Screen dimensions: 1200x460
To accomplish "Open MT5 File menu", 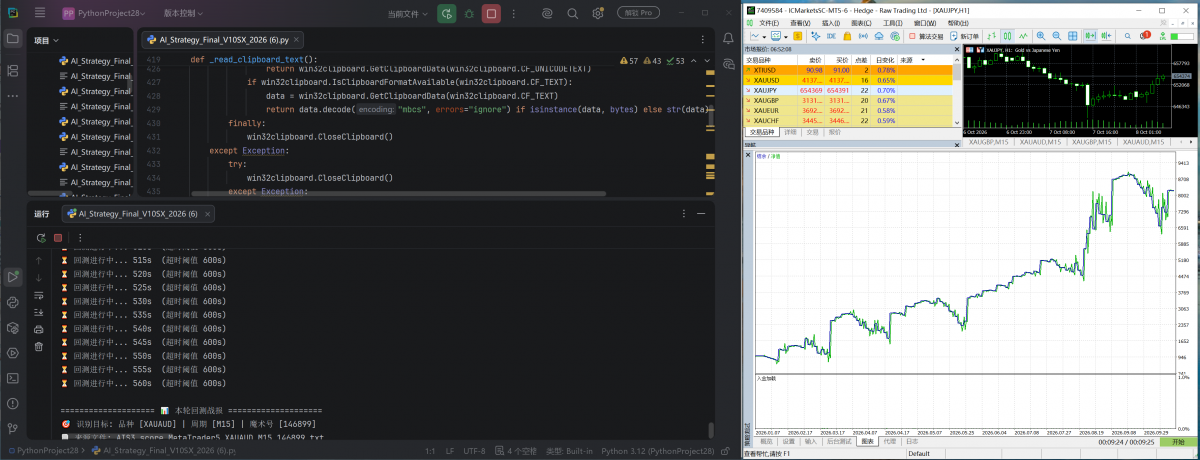I will [768, 23].
